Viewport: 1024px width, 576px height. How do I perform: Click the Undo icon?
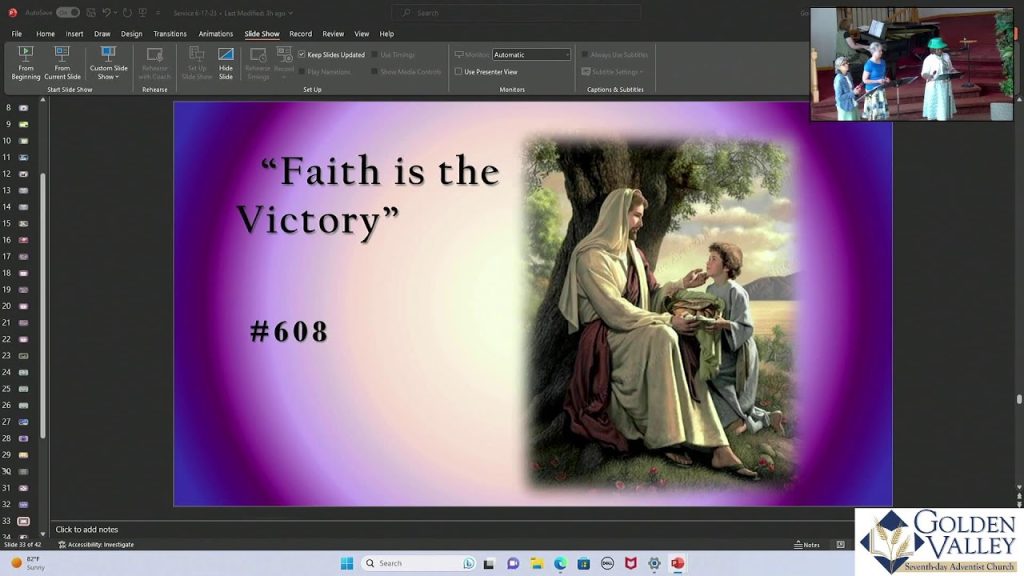coord(106,12)
